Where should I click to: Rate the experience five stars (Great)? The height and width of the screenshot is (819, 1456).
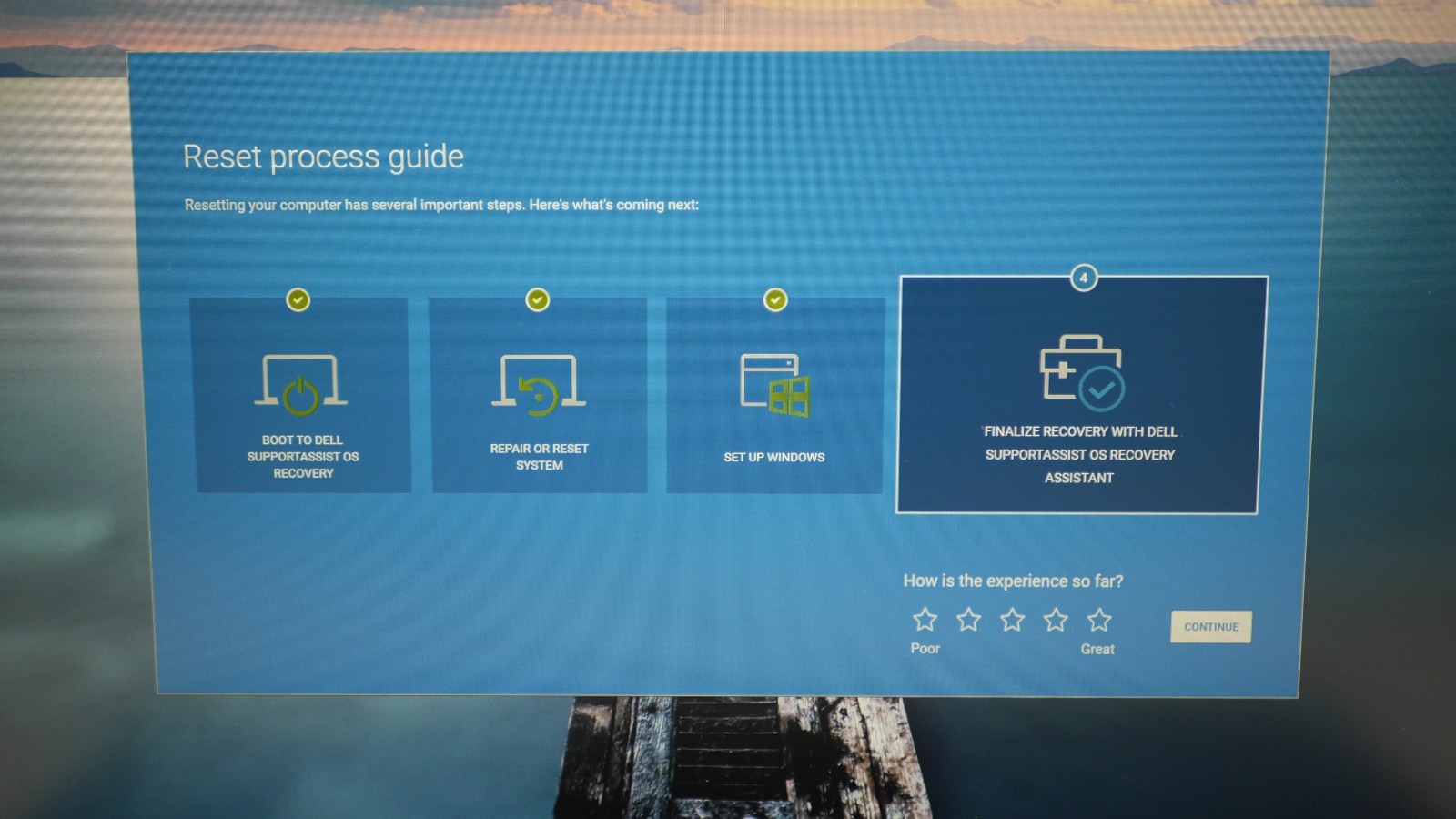click(x=1099, y=620)
